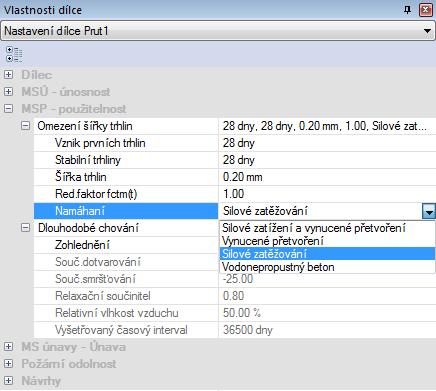Collapse Omezení šířky trhlin group

25,126
